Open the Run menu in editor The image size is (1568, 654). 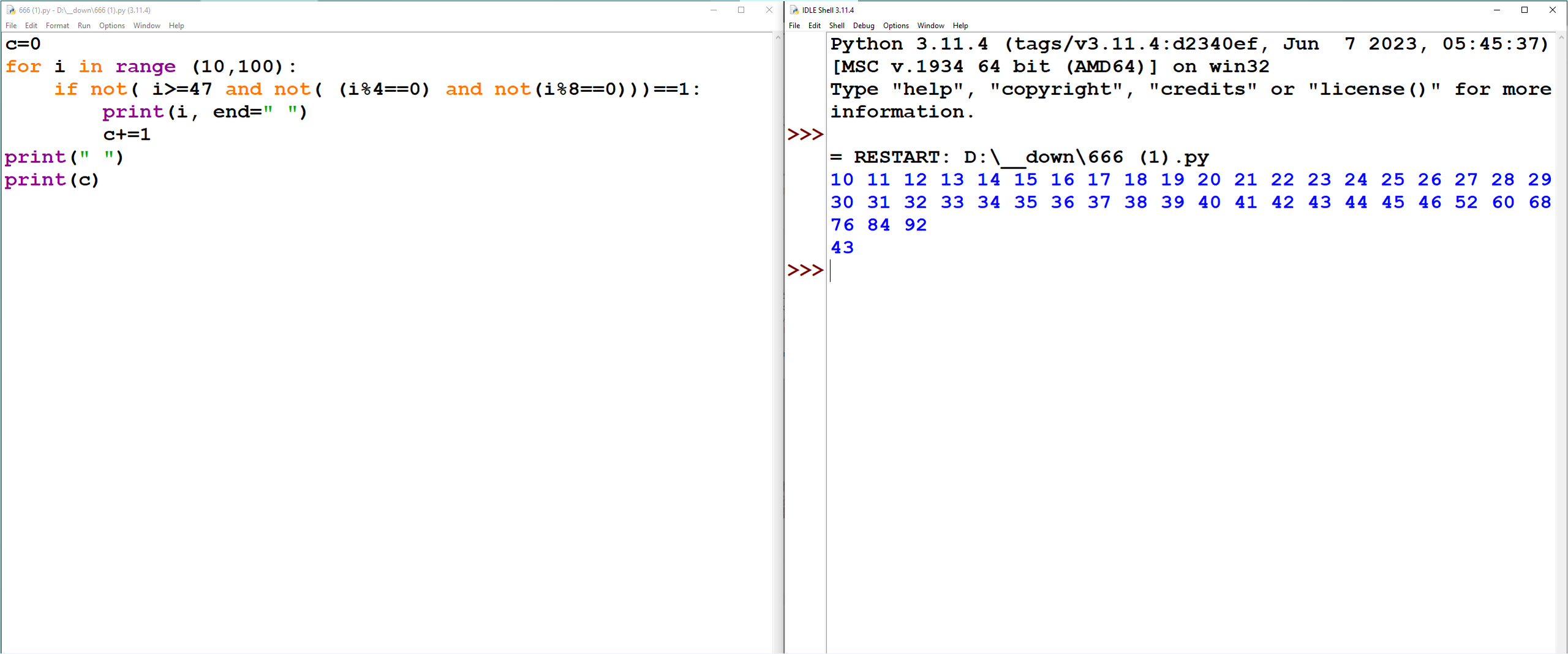click(84, 26)
